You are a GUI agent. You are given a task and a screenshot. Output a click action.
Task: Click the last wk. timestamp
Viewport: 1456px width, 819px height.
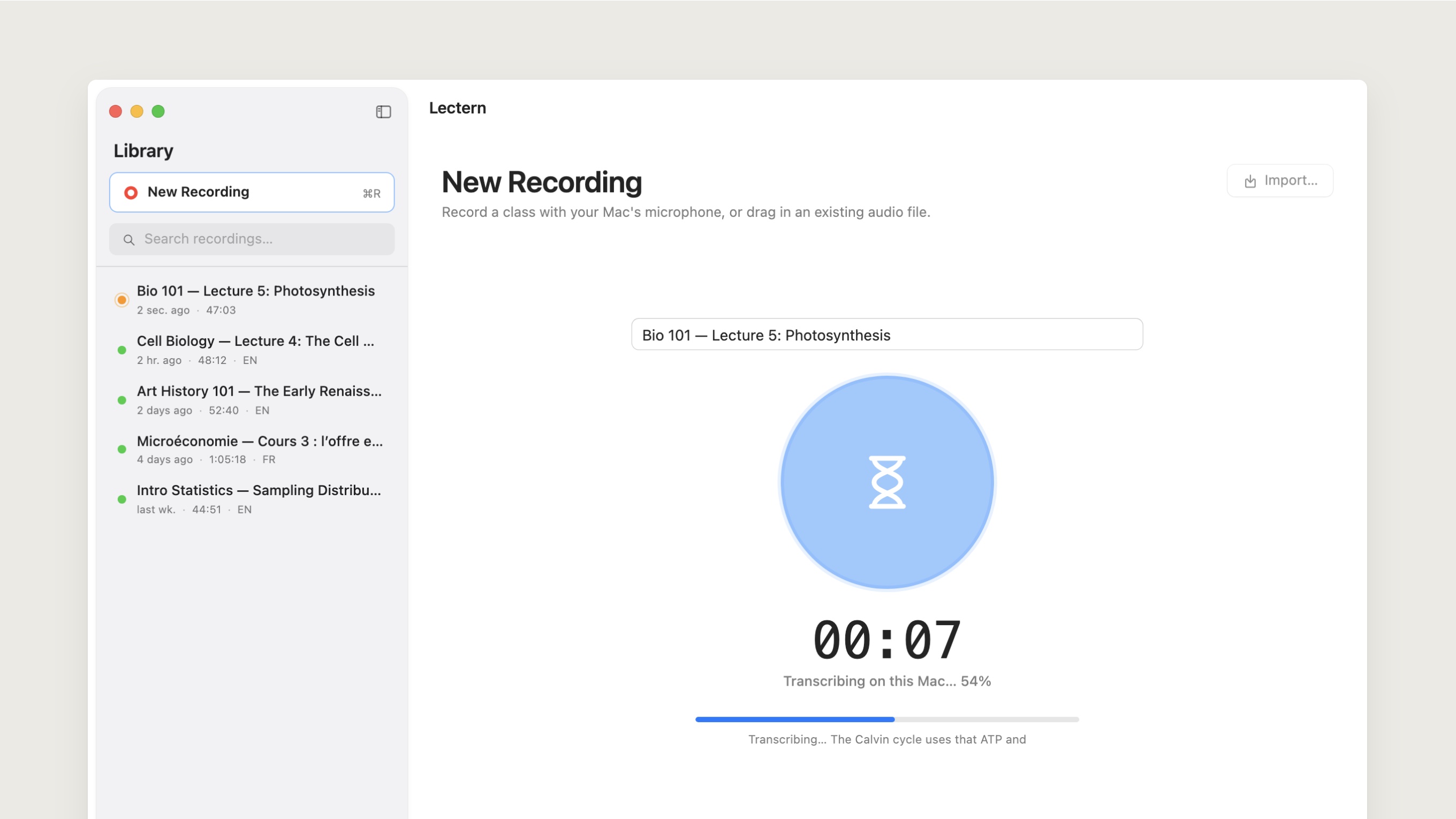pos(156,510)
